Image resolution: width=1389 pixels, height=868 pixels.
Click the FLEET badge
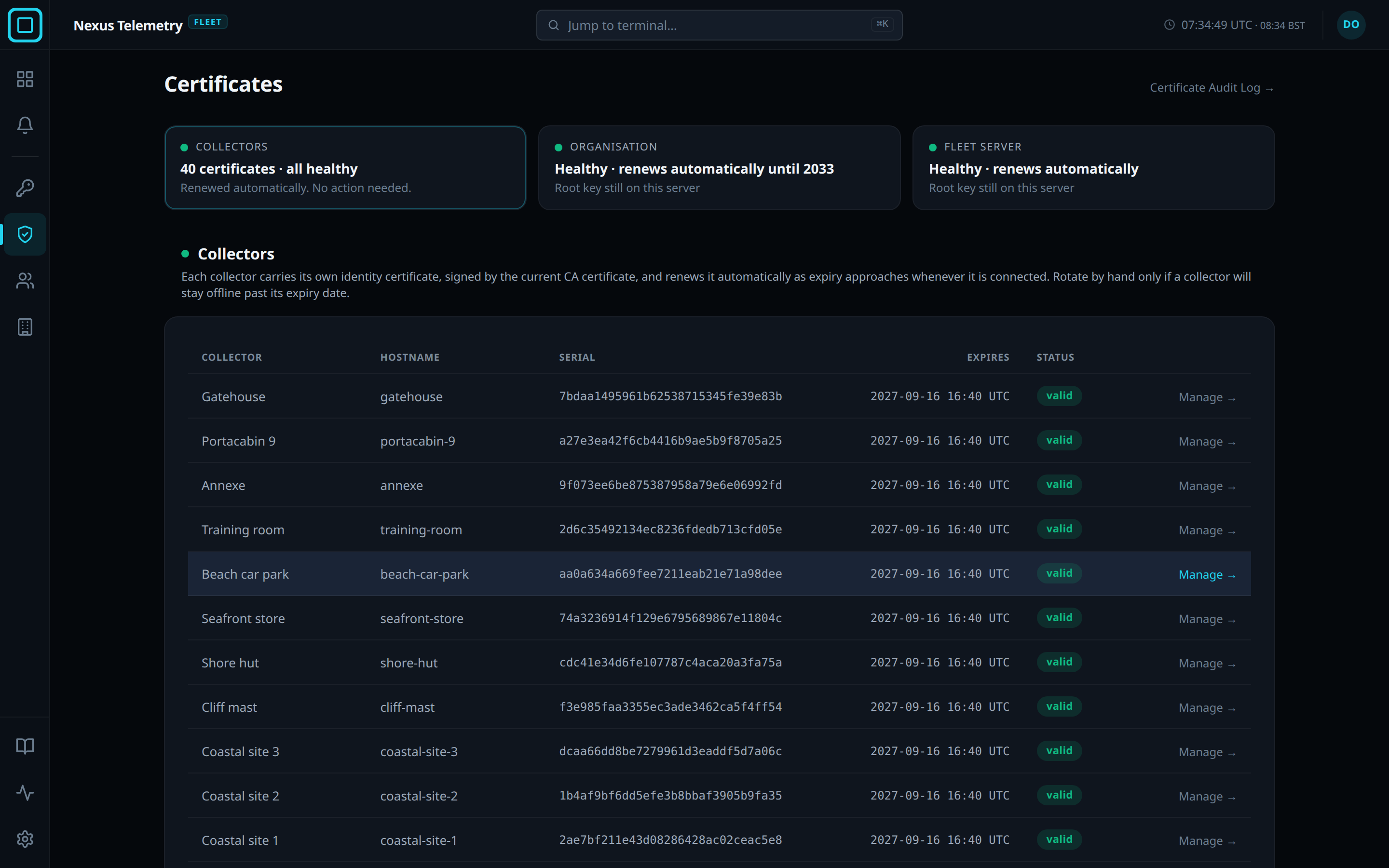click(208, 22)
